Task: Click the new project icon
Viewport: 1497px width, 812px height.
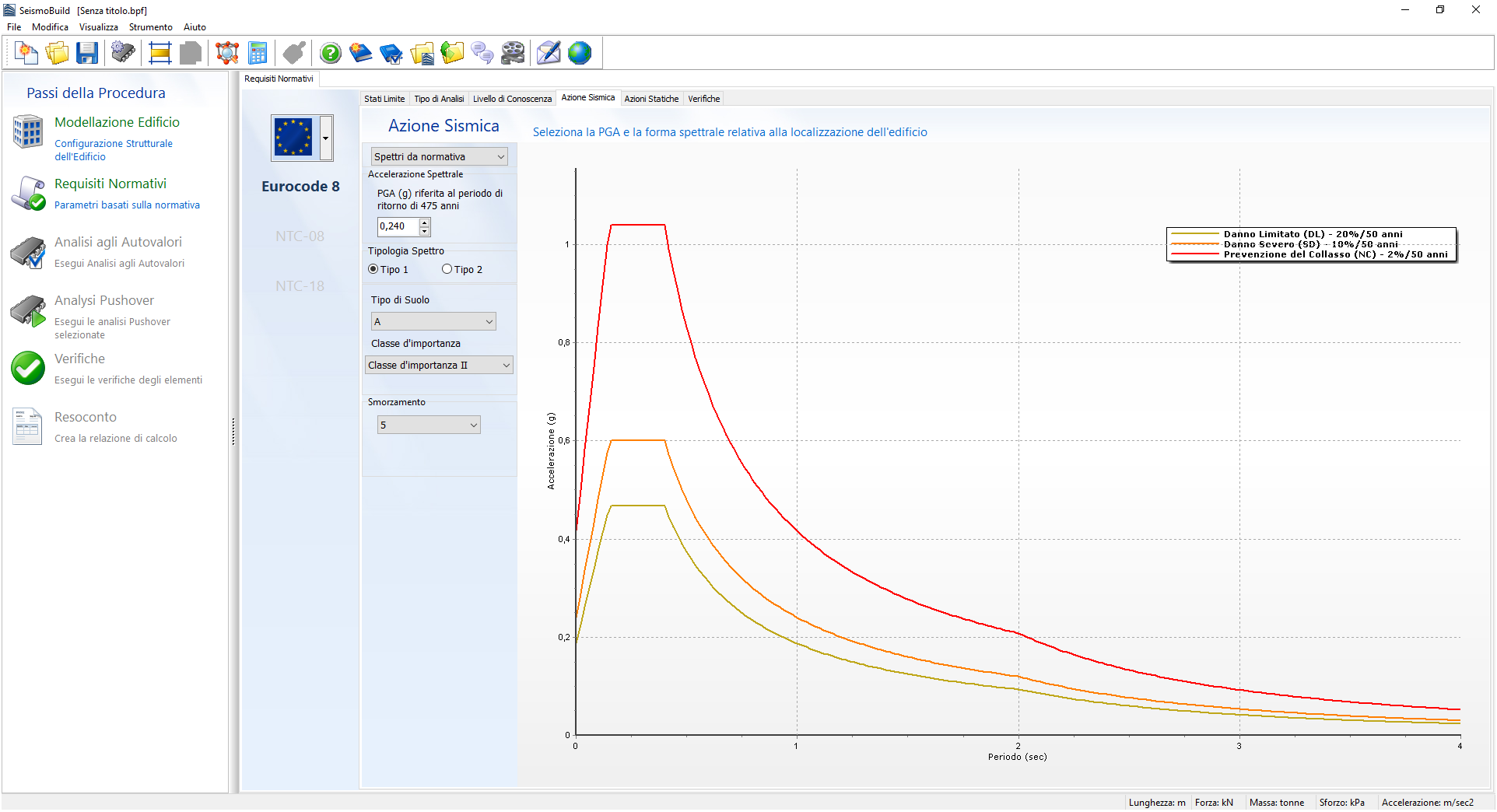Action: point(26,53)
